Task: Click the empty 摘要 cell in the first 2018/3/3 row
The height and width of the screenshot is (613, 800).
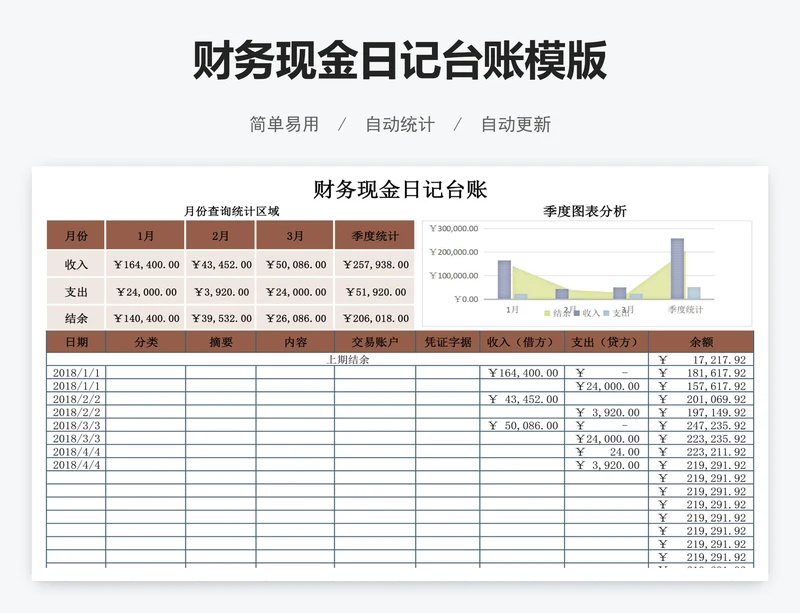Action: [220, 426]
